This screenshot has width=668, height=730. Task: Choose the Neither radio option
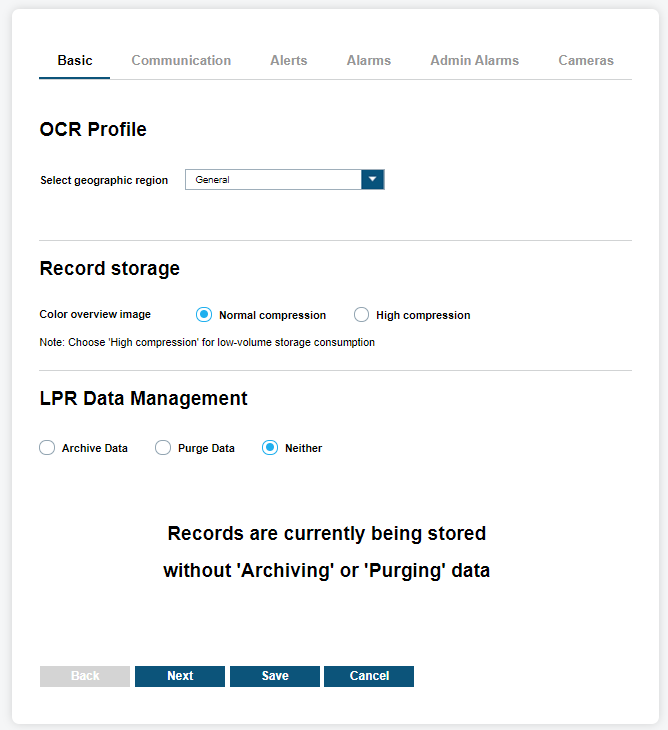[x=270, y=448]
